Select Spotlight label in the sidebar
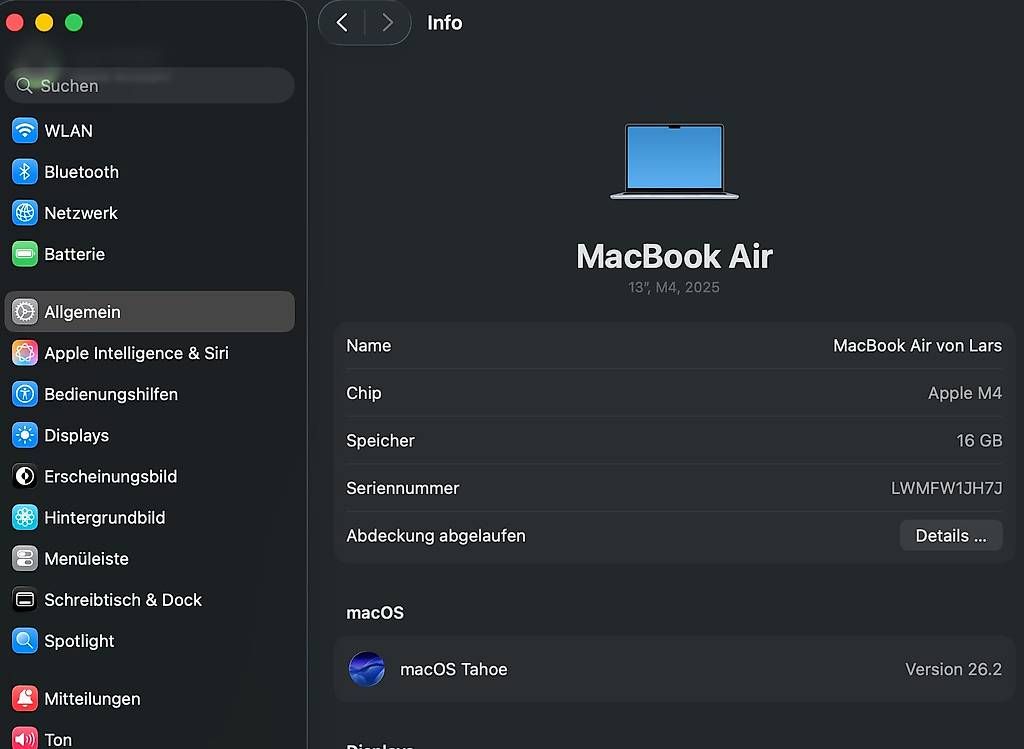The image size is (1024, 749). [x=79, y=641]
